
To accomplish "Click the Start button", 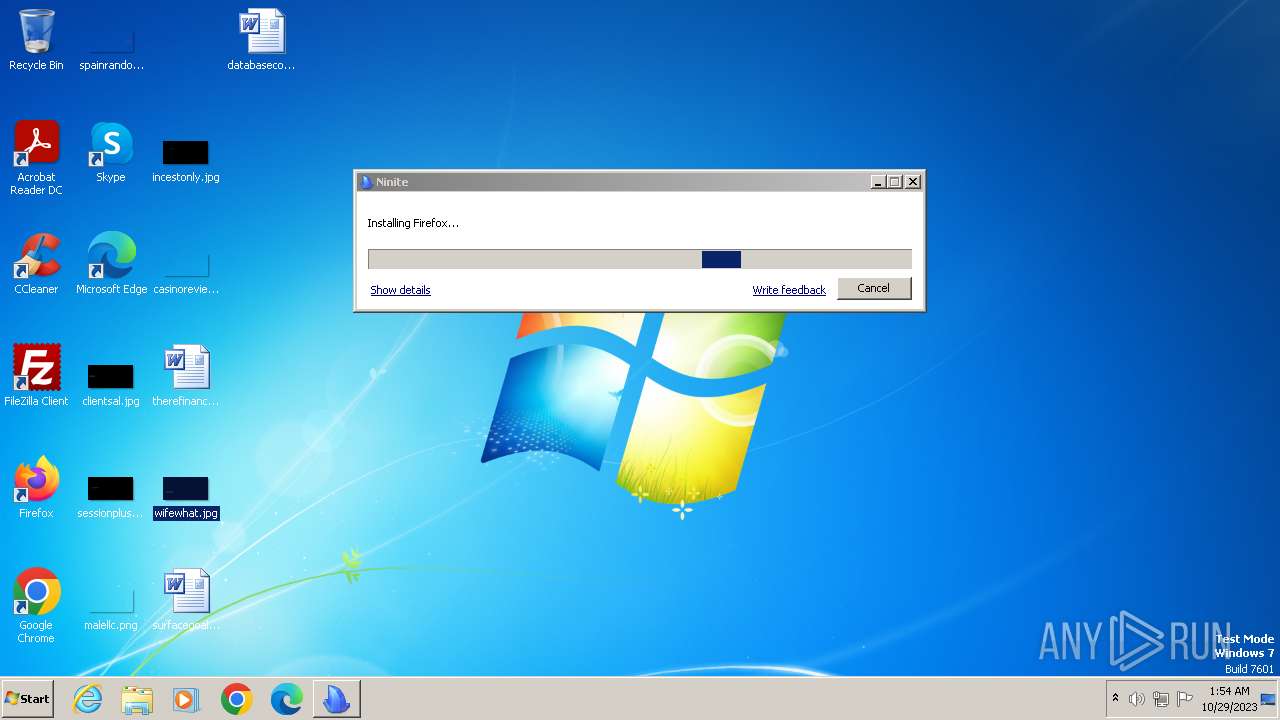I will click(28, 699).
